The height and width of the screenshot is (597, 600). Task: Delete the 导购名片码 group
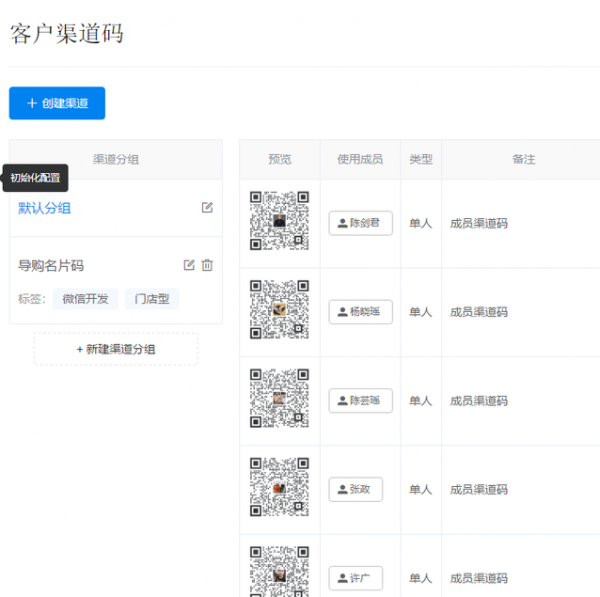tap(207, 265)
